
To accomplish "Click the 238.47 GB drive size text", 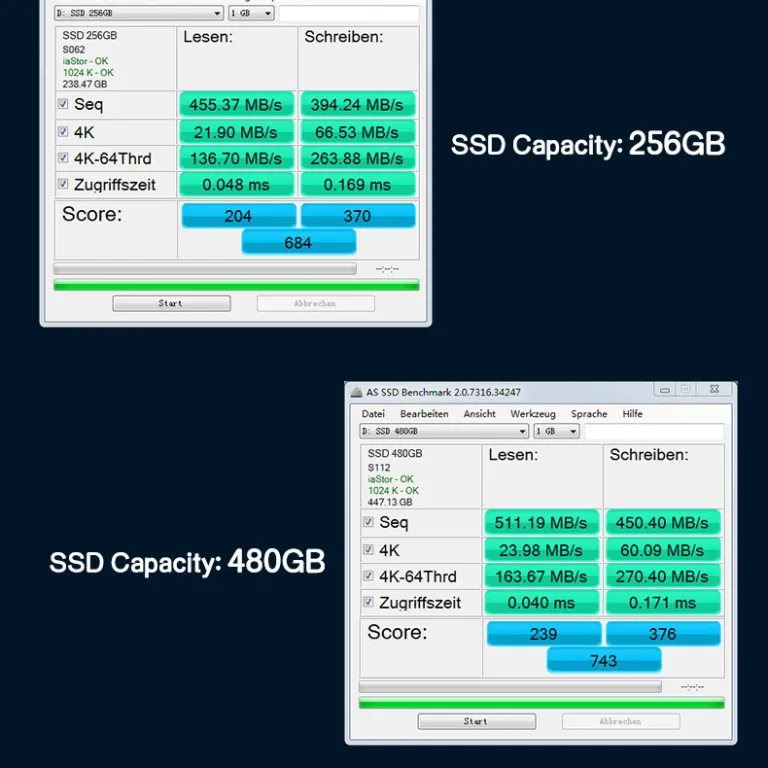I will [85, 84].
